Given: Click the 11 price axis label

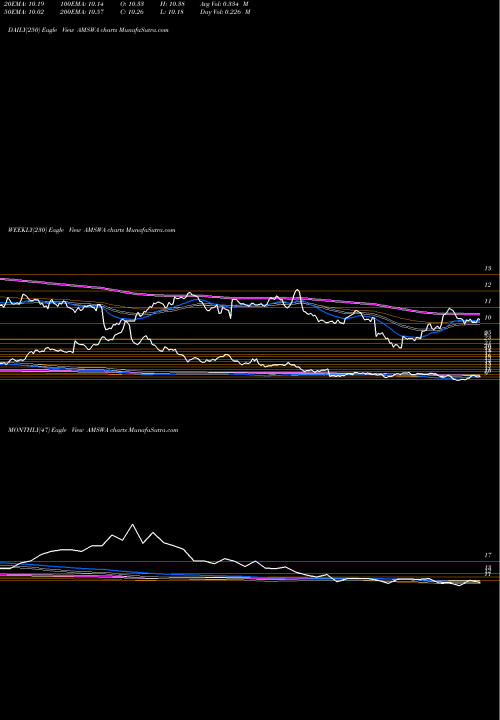Looking at the screenshot, I should point(488,301).
